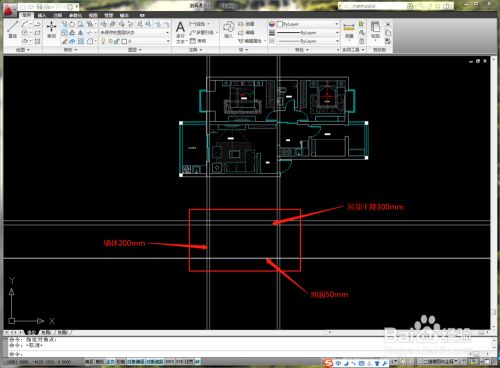Click the Linear dimension (线性) button

point(199,24)
